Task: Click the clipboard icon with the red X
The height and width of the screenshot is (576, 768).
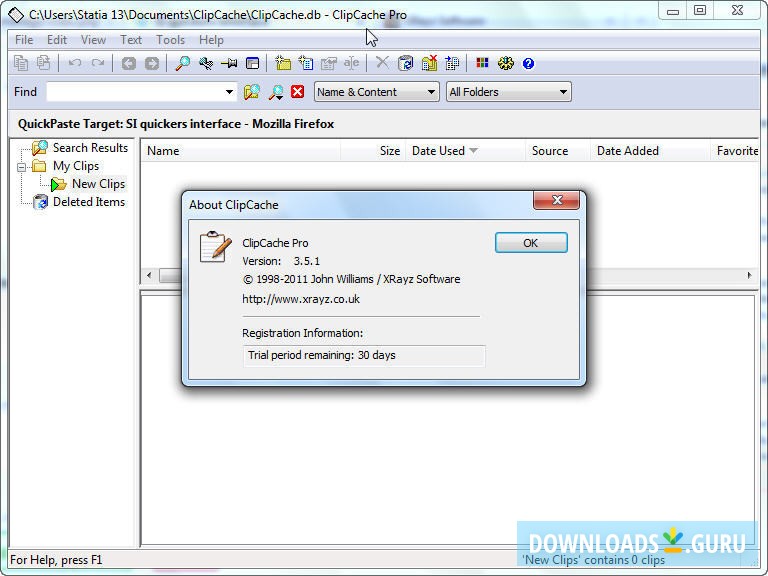Action: [429, 63]
